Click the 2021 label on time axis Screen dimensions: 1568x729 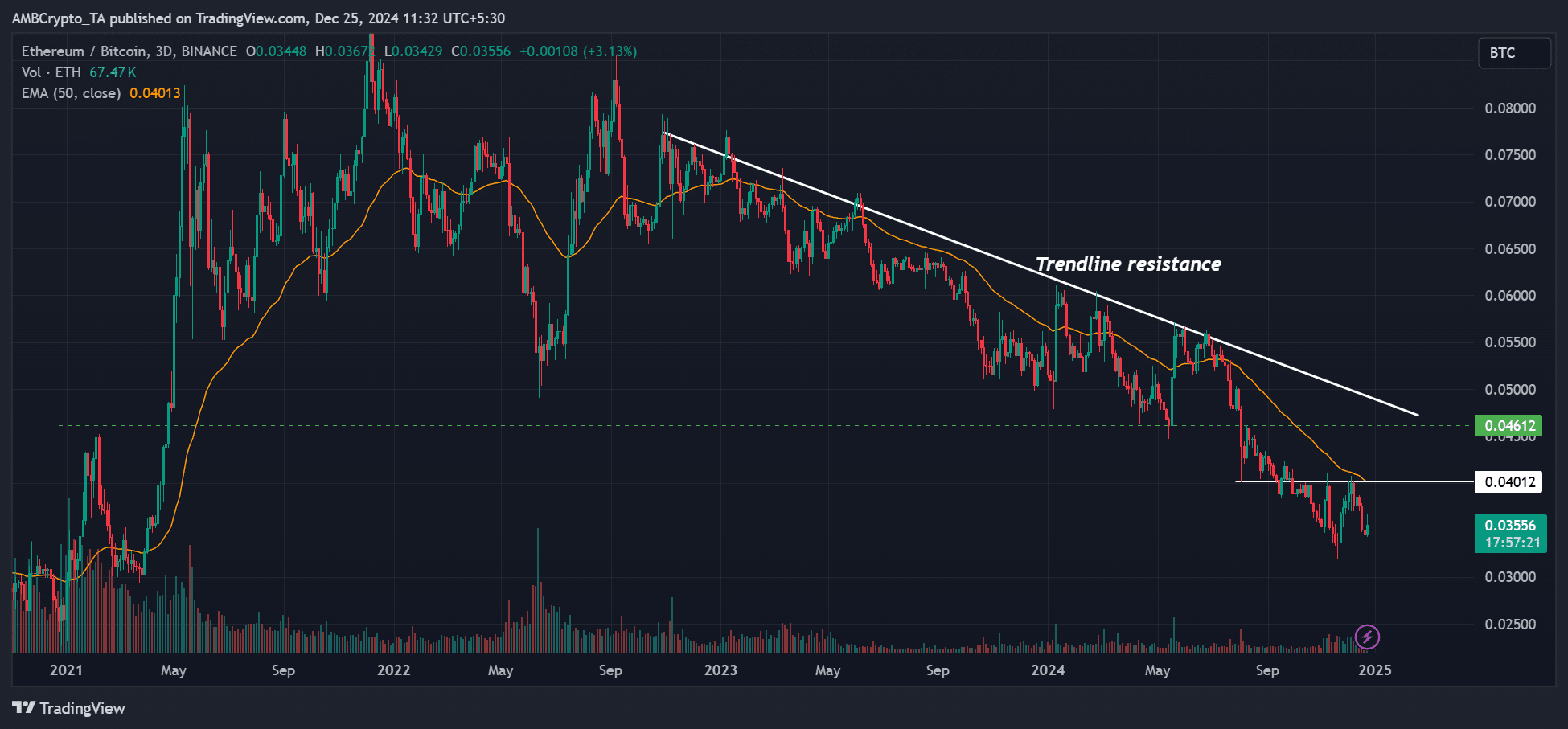pyautogui.click(x=66, y=670)
